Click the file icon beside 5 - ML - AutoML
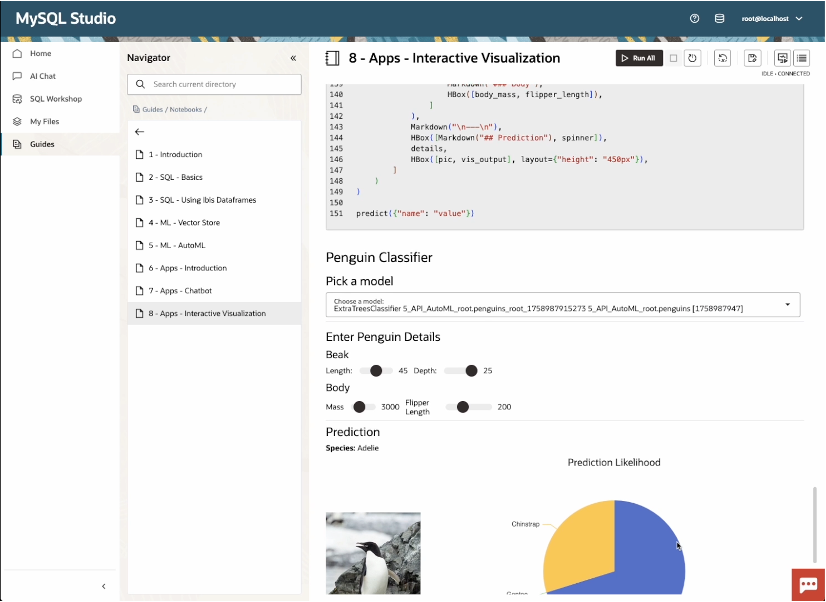Image resolution: width=826 pixels, height=602 pixels. [x=140, y=245]
